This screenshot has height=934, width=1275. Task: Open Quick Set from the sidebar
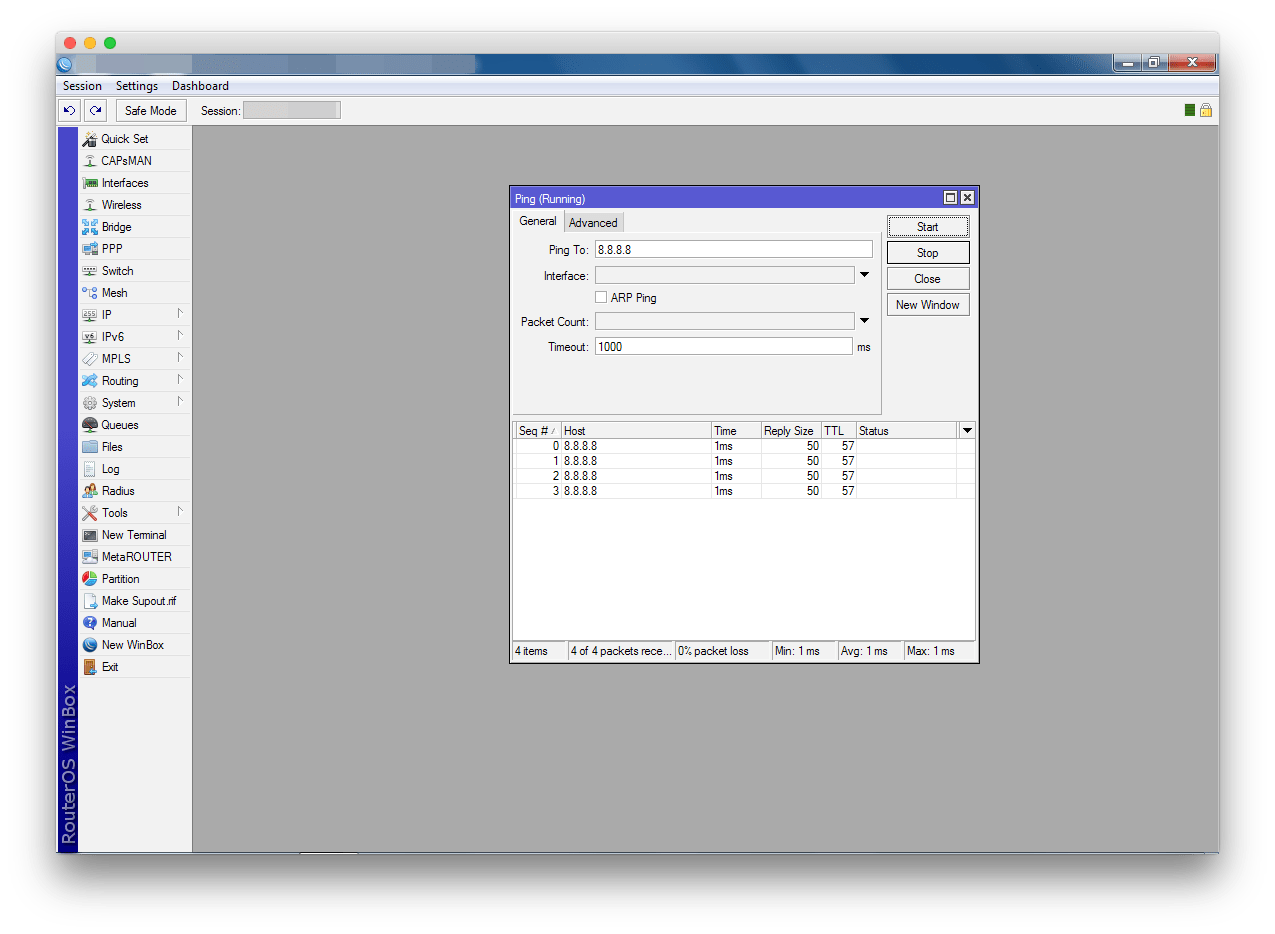[124, 139]
